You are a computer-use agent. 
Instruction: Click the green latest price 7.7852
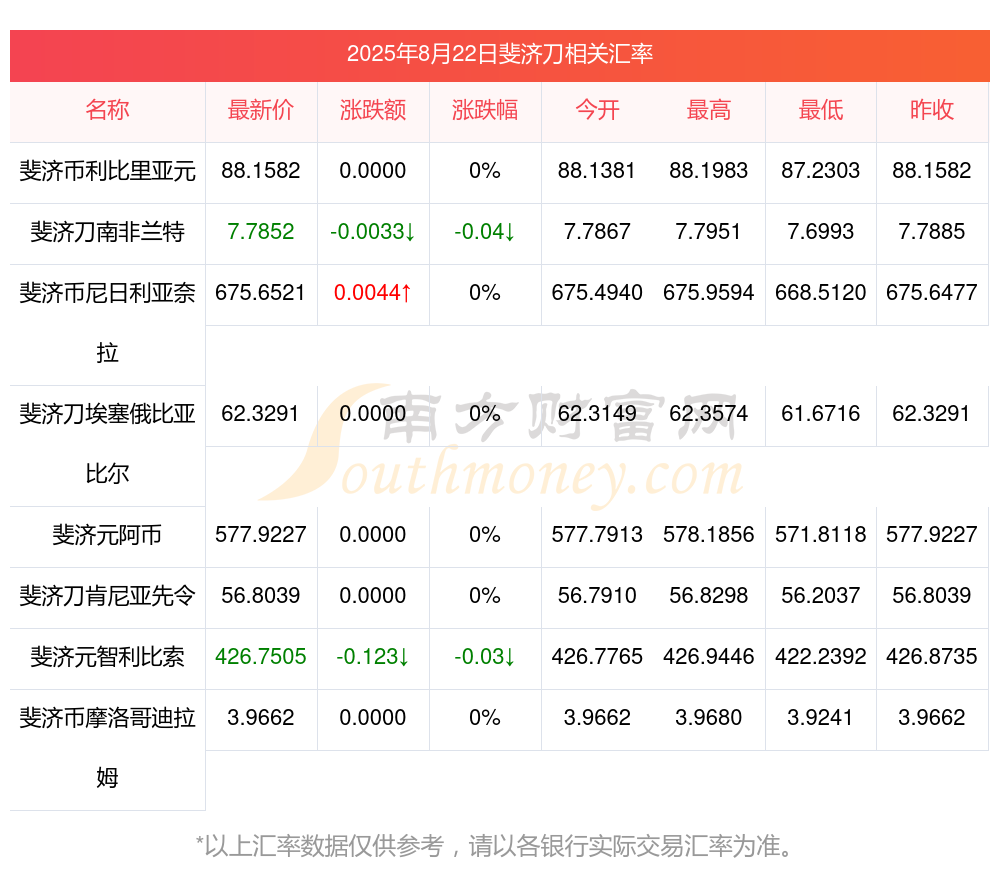pos(261,232)
